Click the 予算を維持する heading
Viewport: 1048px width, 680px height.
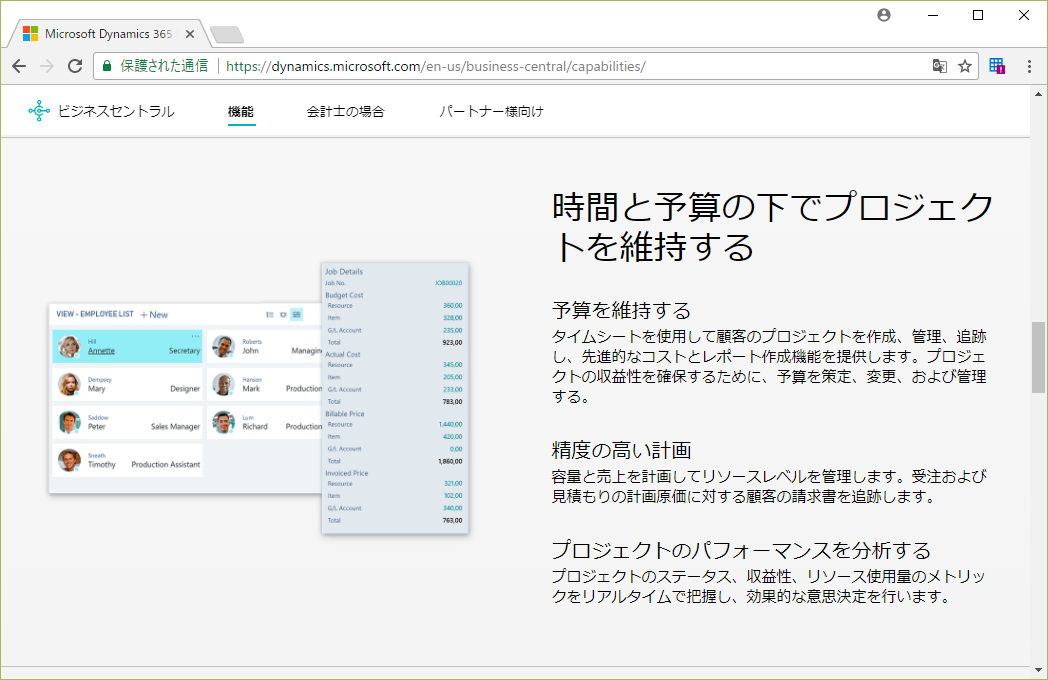621,310
